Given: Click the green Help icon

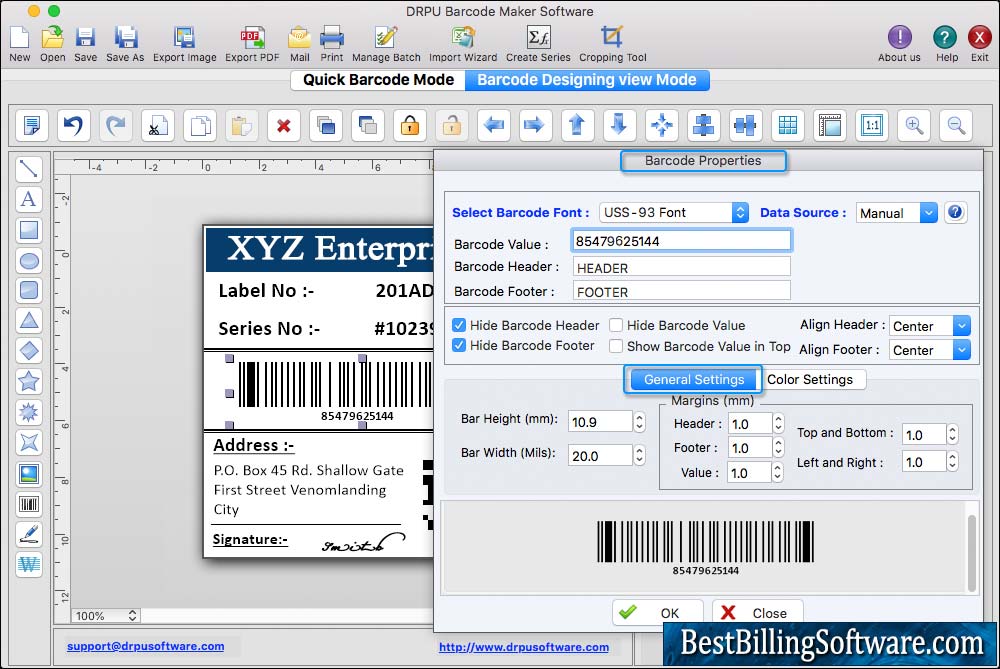Looking at the screenshot, I should pyautogui.click(x=945, y=38).
